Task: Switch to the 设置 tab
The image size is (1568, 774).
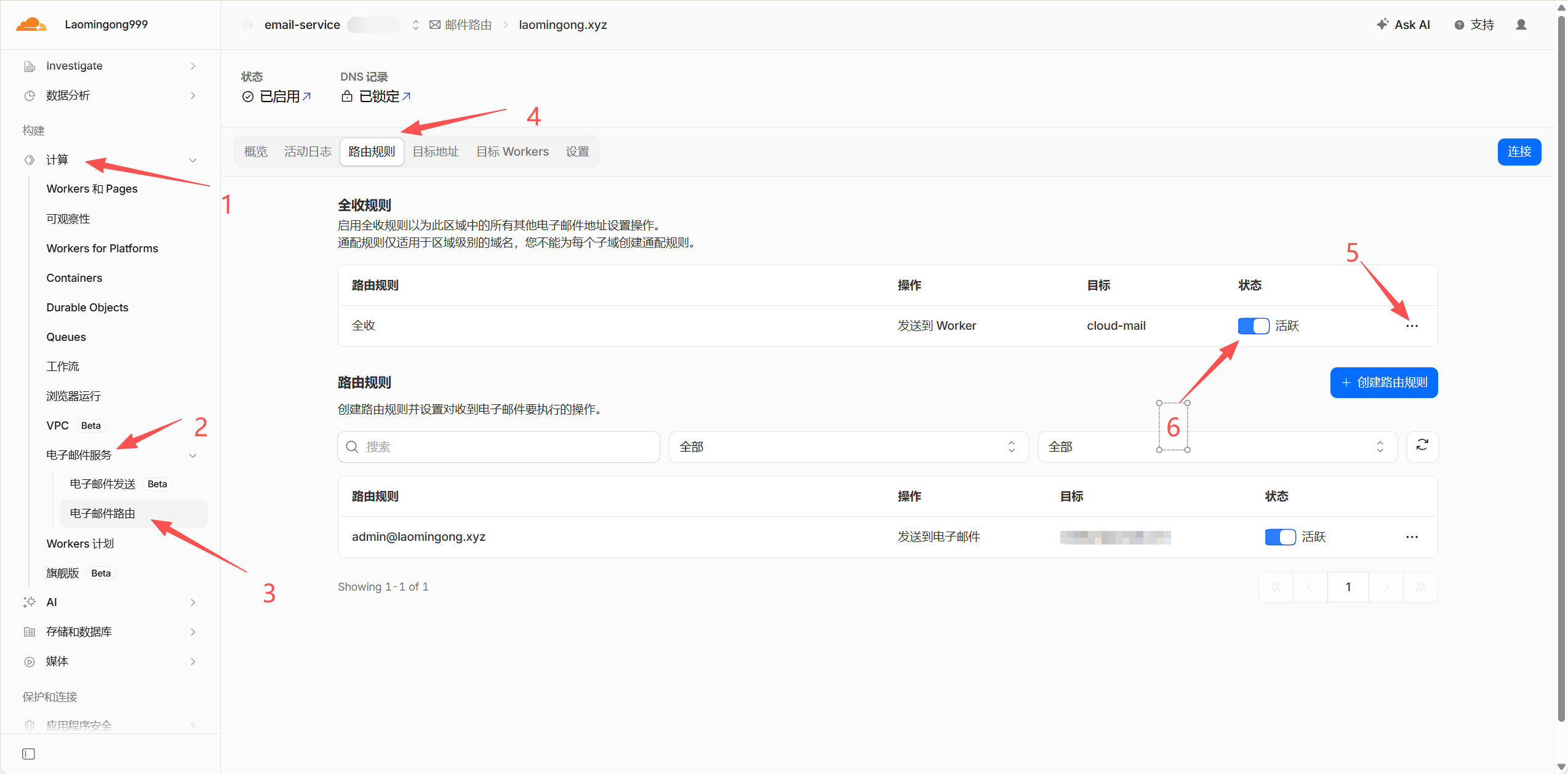Action: click(x=578, y=151)
